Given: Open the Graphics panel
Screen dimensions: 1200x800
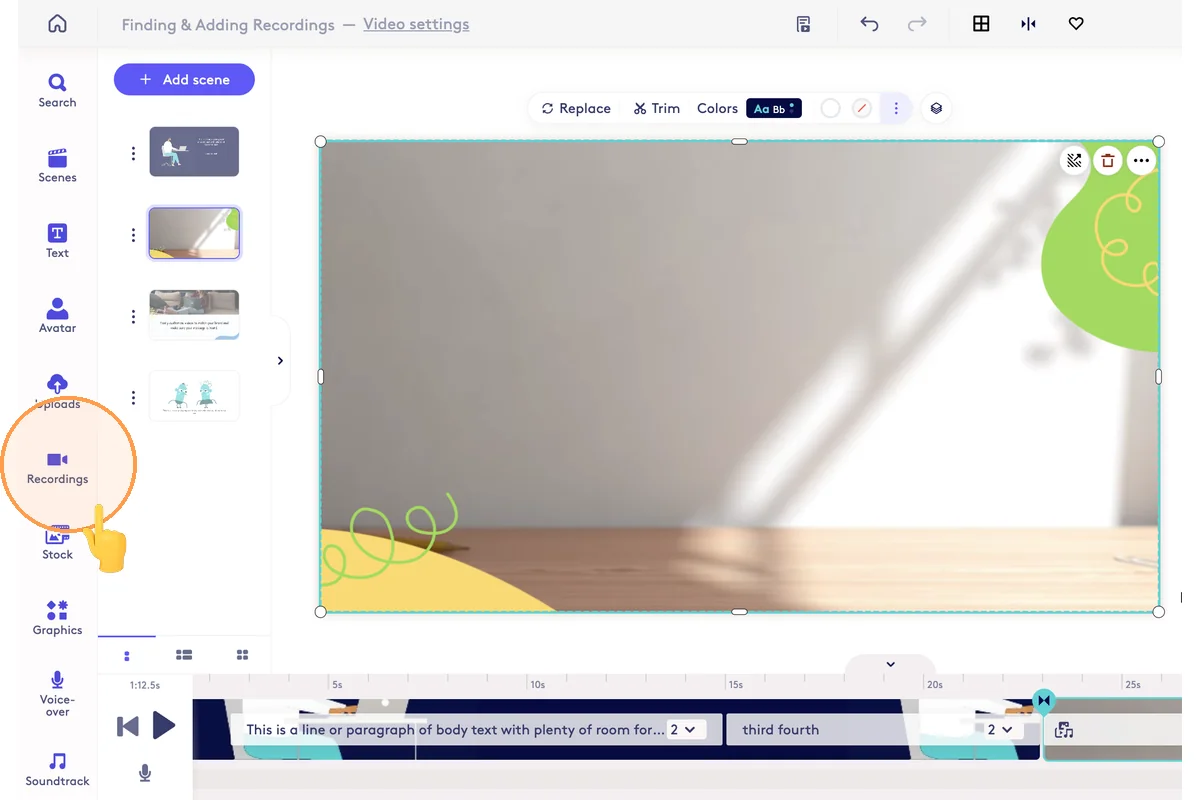Looking at the screenshot, I should (x=57, y=617).
